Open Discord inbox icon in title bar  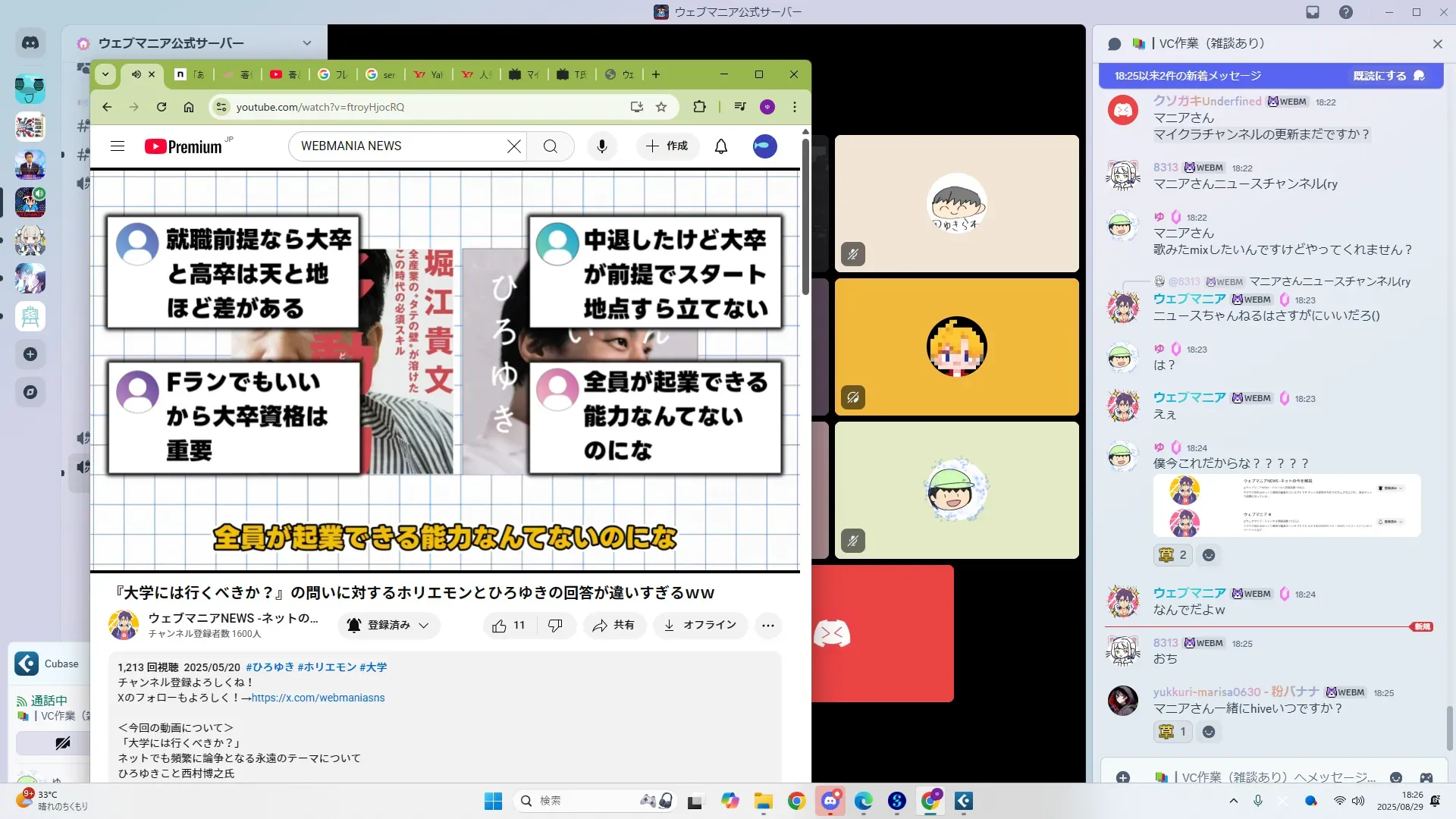point(1313,12)
